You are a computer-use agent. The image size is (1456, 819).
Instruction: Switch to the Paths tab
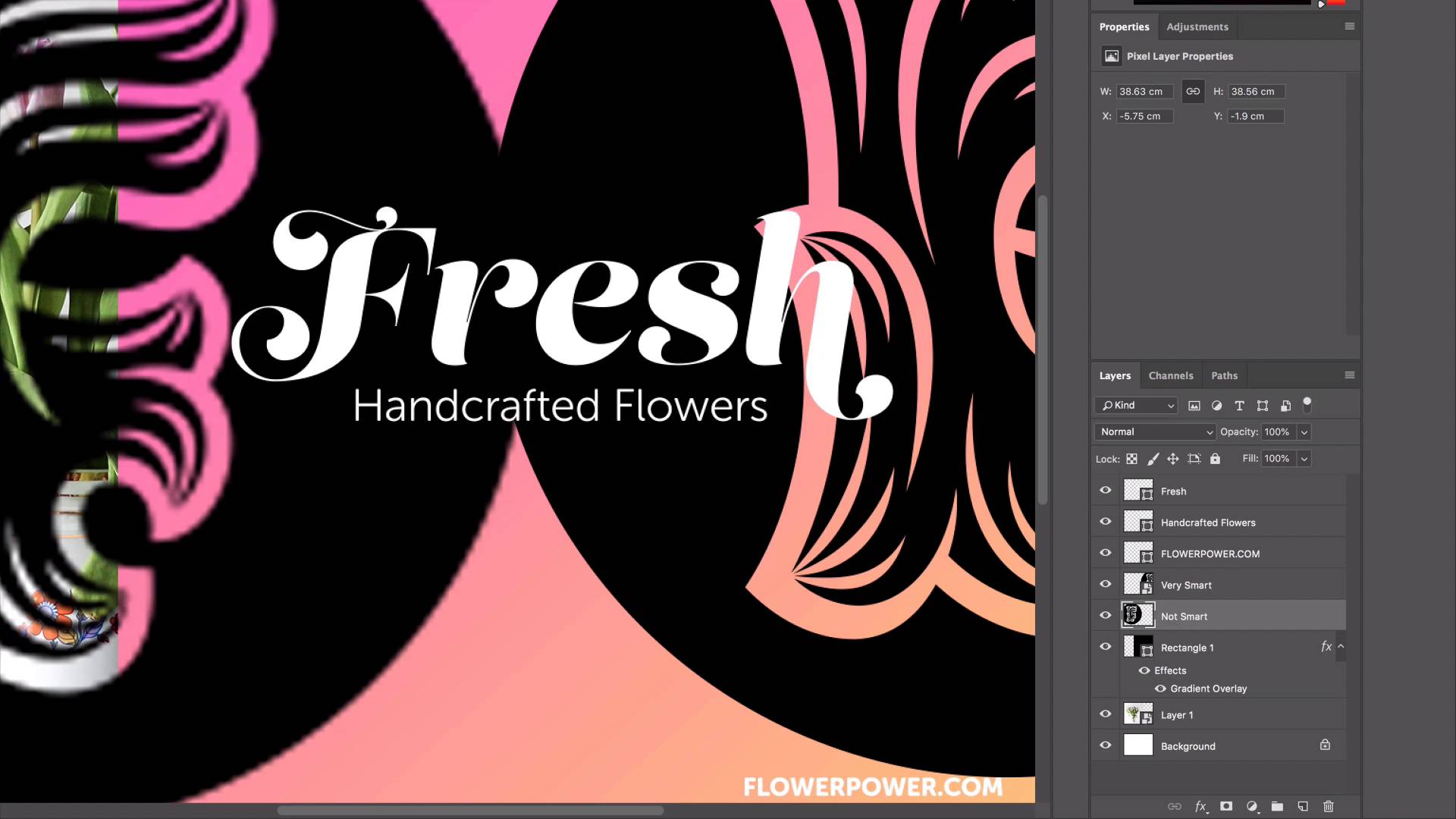tap(1224, 375)
